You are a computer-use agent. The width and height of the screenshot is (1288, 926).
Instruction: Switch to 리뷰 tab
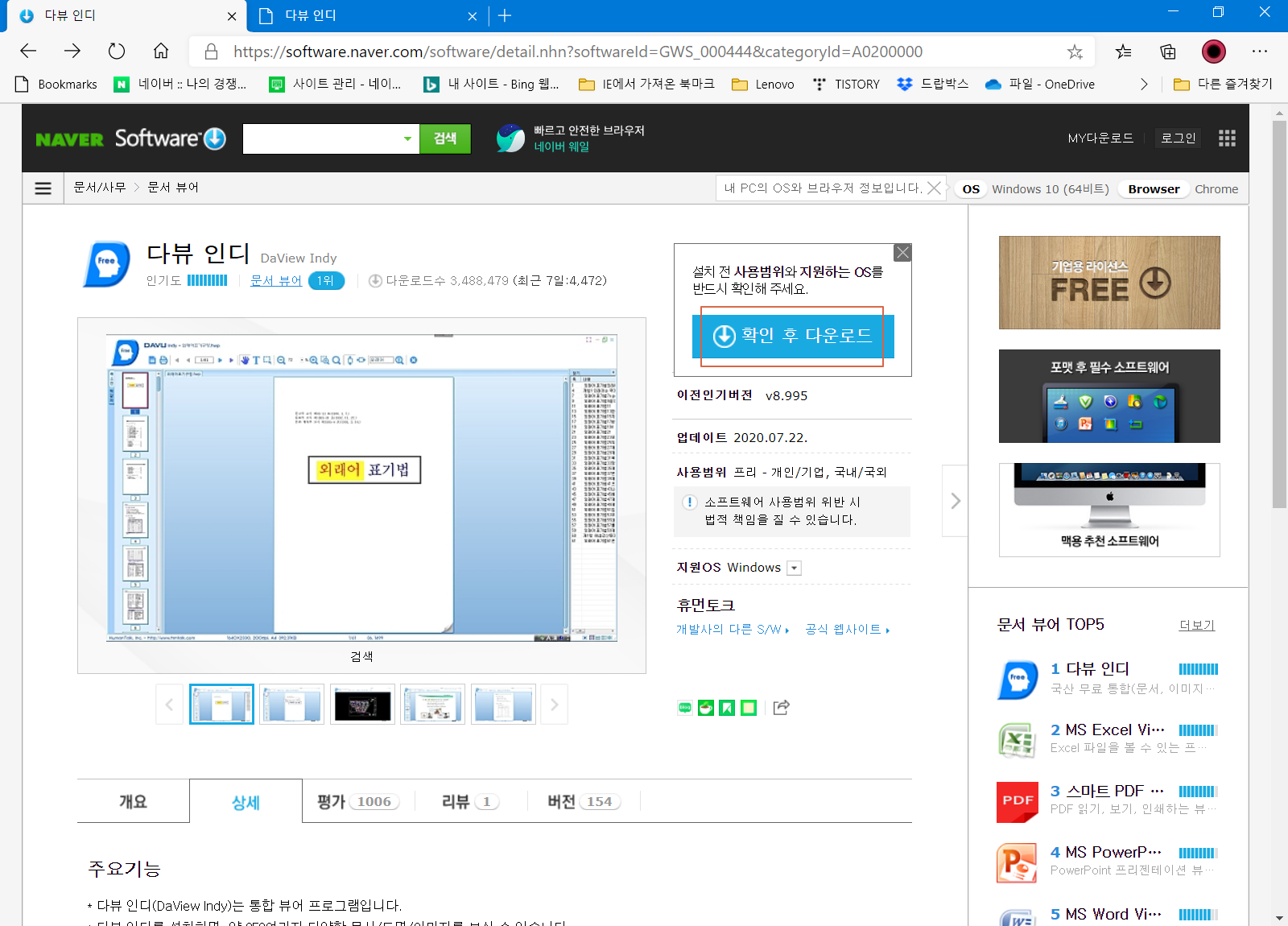471,801
